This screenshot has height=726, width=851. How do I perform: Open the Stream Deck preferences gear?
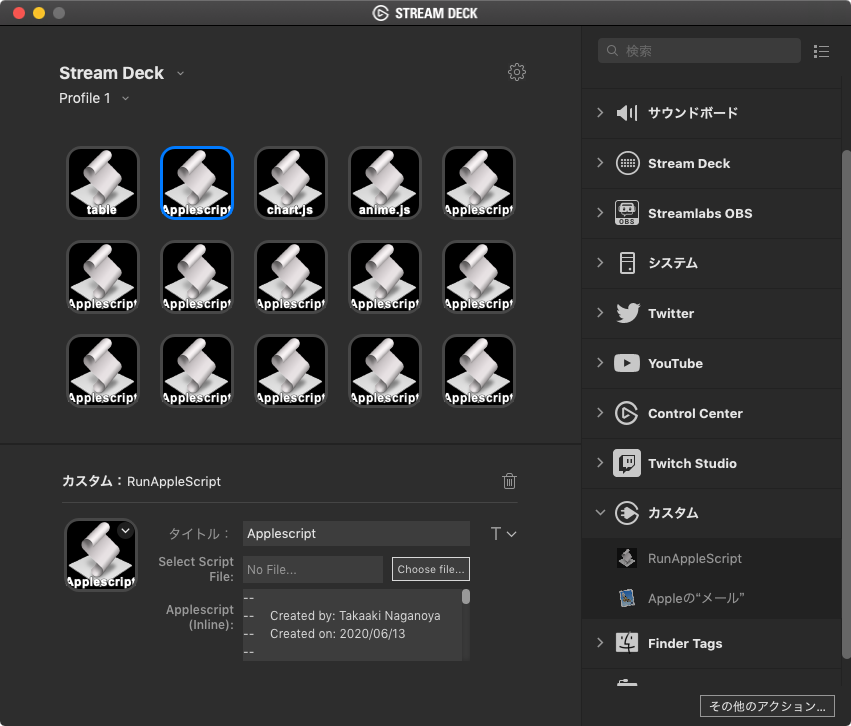click(x=517, y=72)
